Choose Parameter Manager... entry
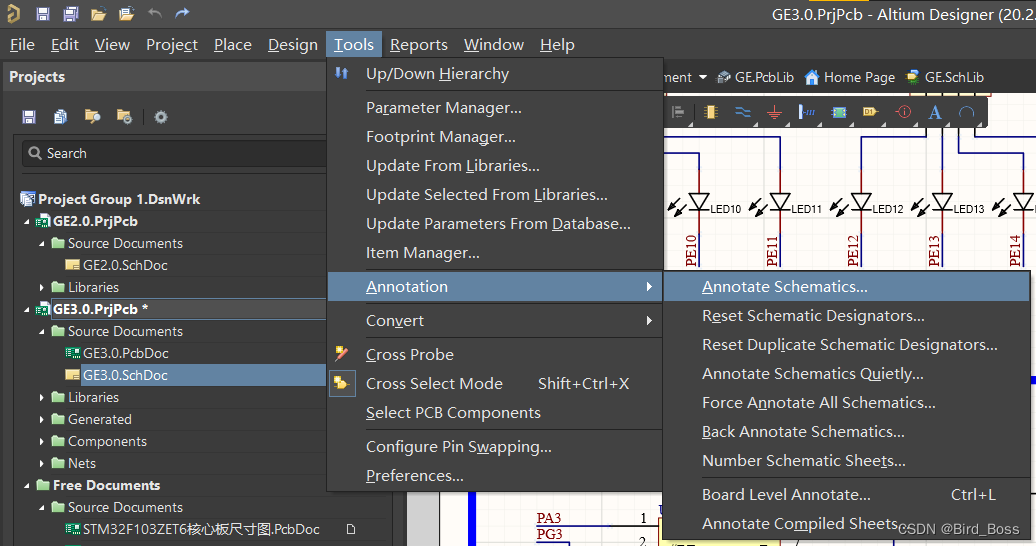The width and height of the screenshot is (1036, 546). tap(495, 108)
